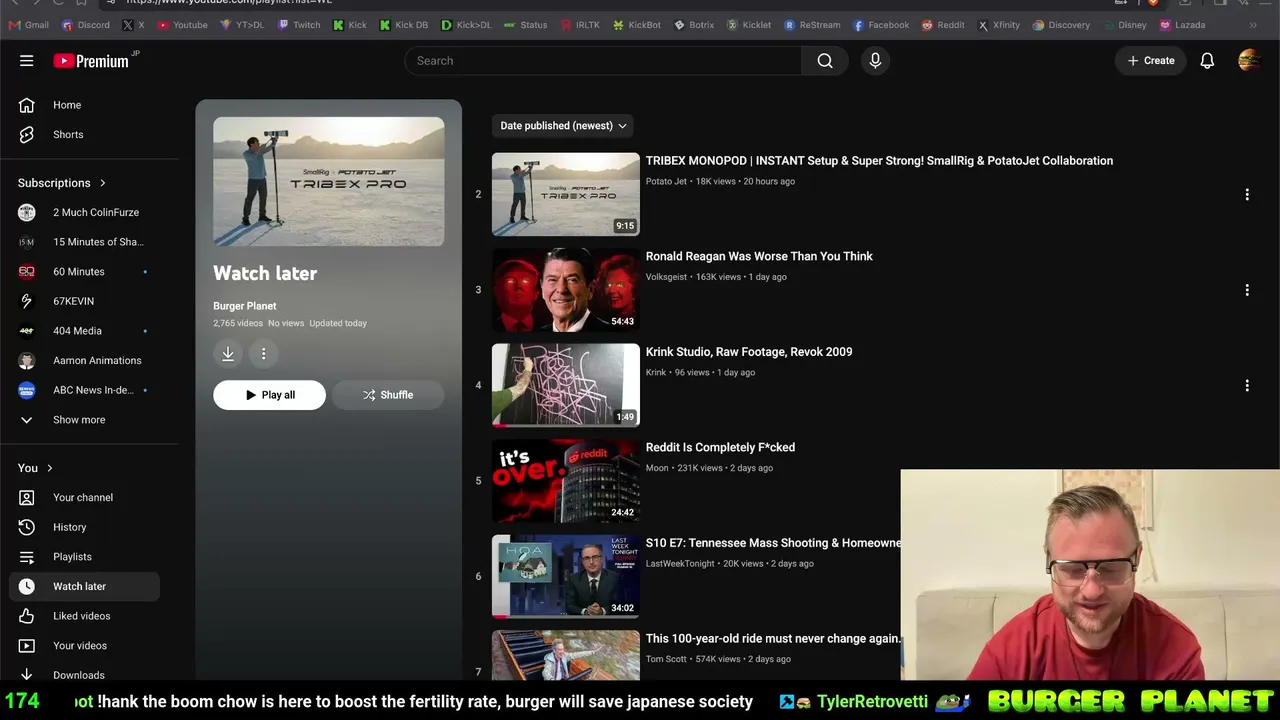Open the account avatar menu
Image resolution: width=1280 pixels, height=720 pixels.
click(x=1249, y=61)
